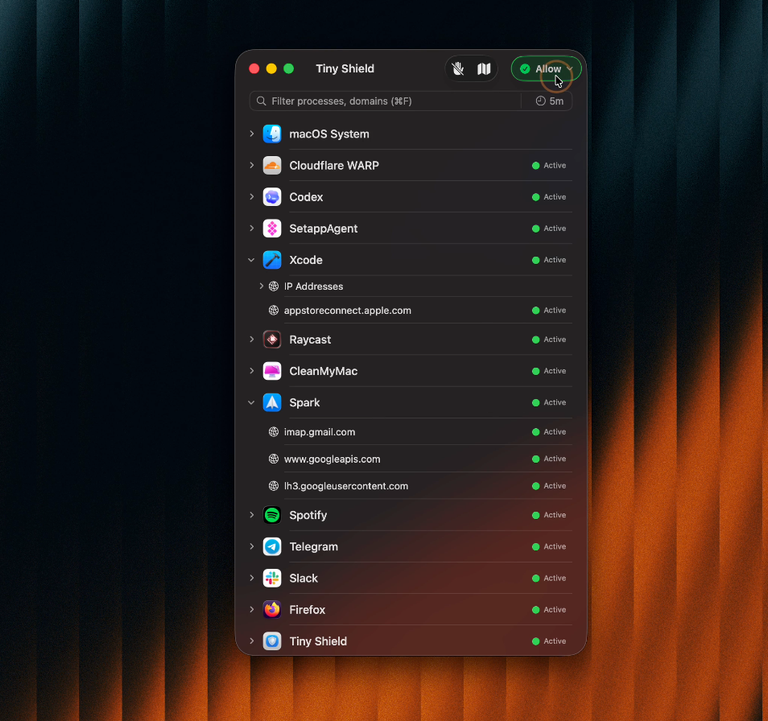This screenshot has width=768, height=721.
Task: Toggle Active status for Xcode
Action: coord(549,260)
